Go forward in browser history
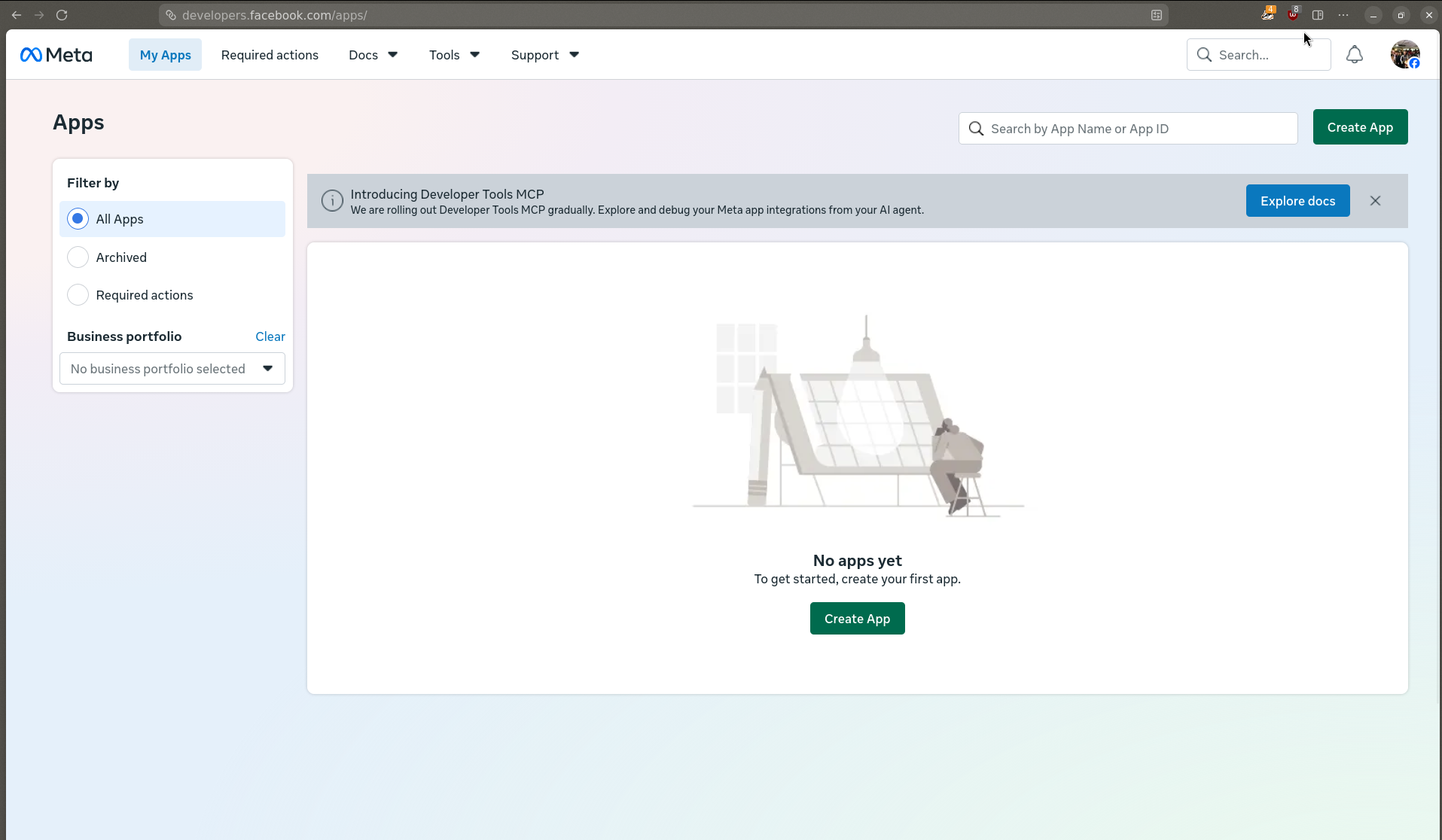Screen dimensions: 1442x840 pyautogui.click(x=39, y=15)
